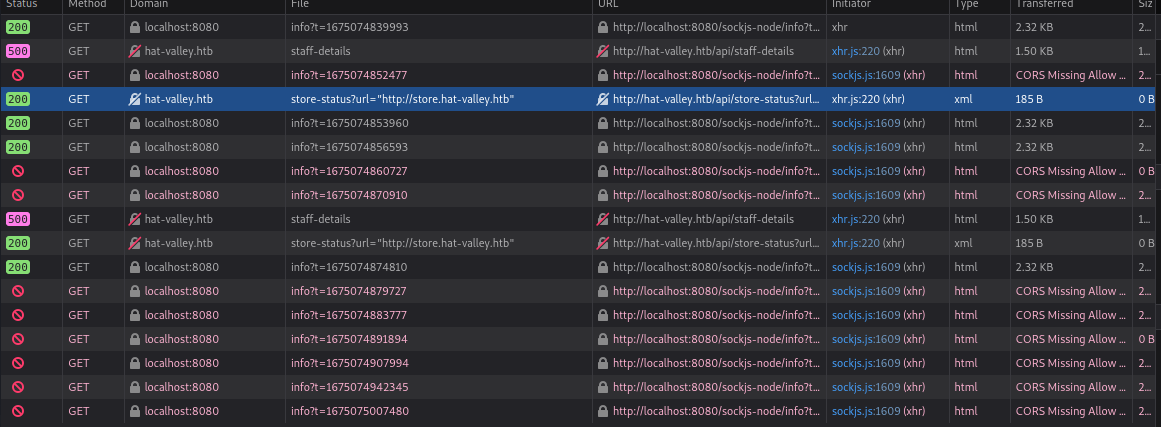The width and height of the screenshot is (1161, 427).
Task: Click the 200 status badge for info?t=1675074839993
Action: [x=17, y=27]
